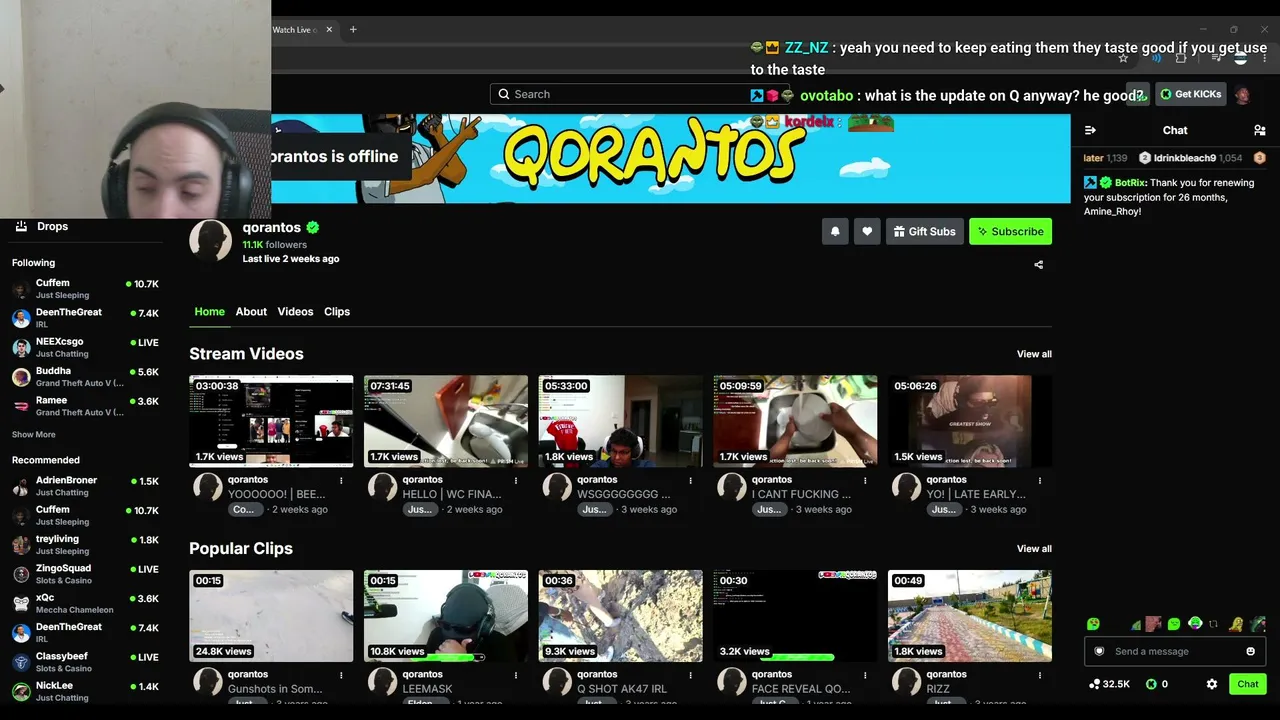
Task: Open options menu for the Gunshots in Som clip
Action: [341, 675]
